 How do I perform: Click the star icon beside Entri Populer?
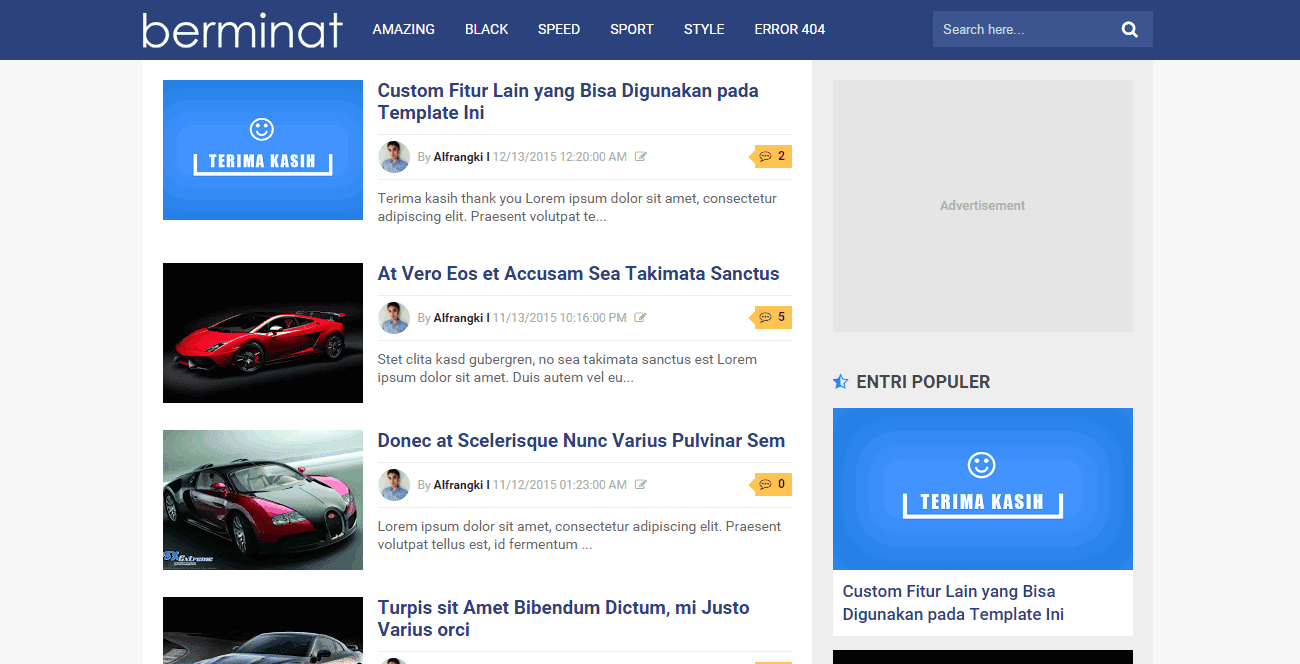point(841,382)
